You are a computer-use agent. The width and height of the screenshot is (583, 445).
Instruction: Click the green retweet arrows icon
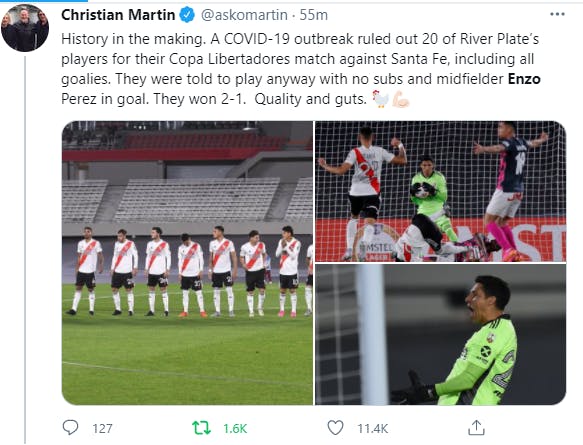[201, 428]
